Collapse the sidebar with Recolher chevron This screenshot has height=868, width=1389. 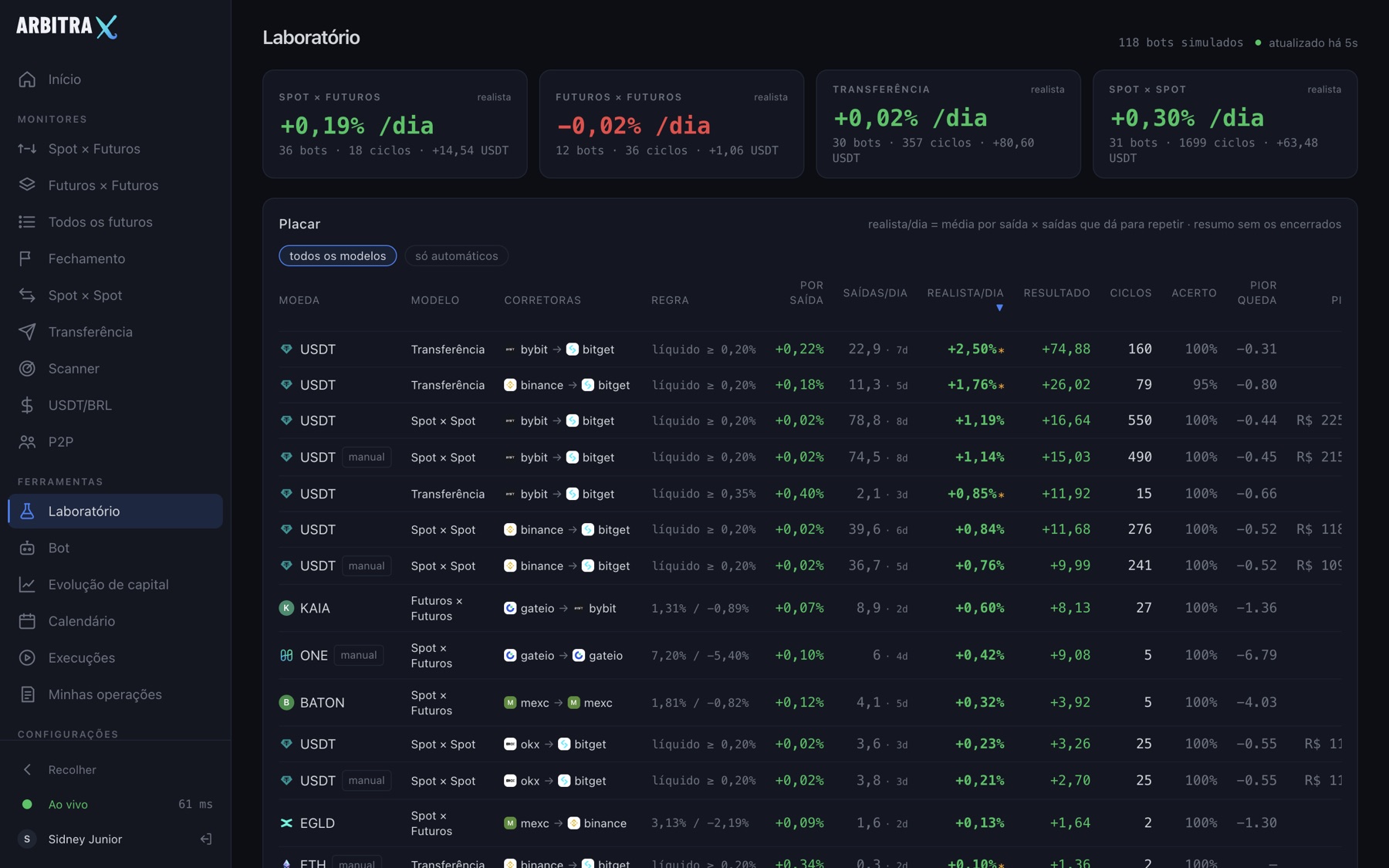pyautogui.click(x=27, y=770)
